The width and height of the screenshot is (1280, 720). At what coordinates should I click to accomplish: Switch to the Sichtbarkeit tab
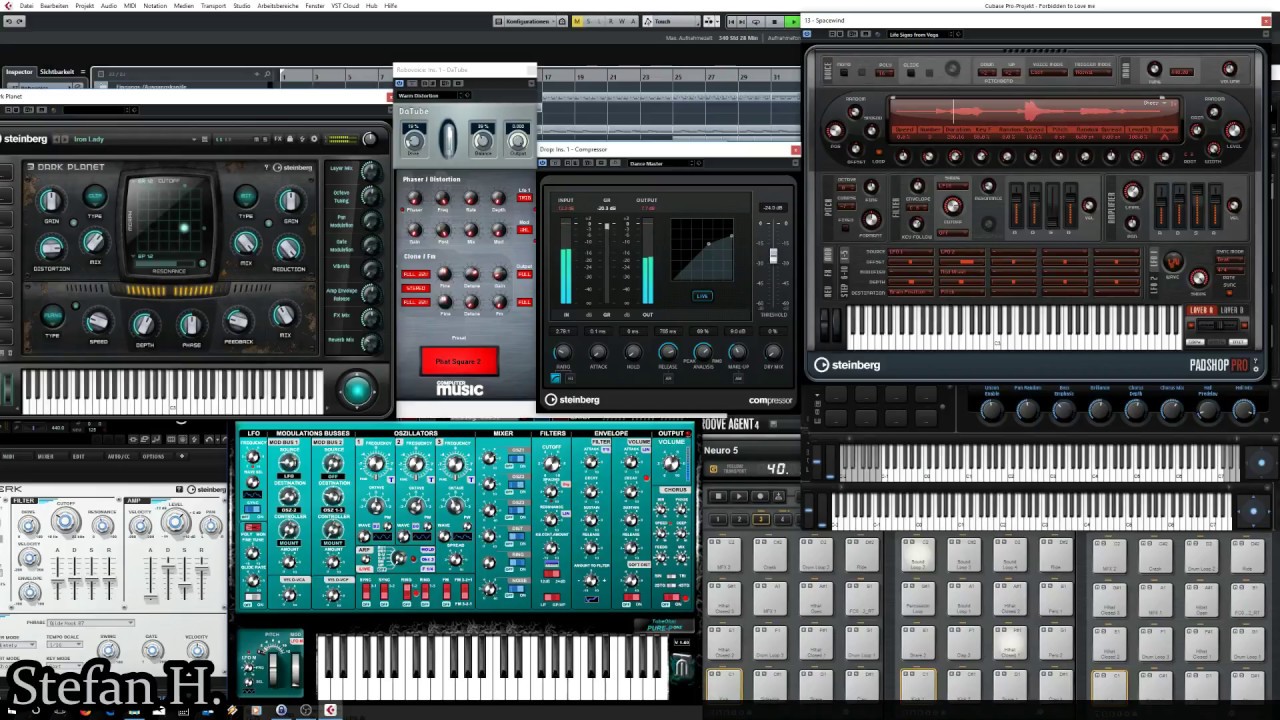[x=57, y=72]
